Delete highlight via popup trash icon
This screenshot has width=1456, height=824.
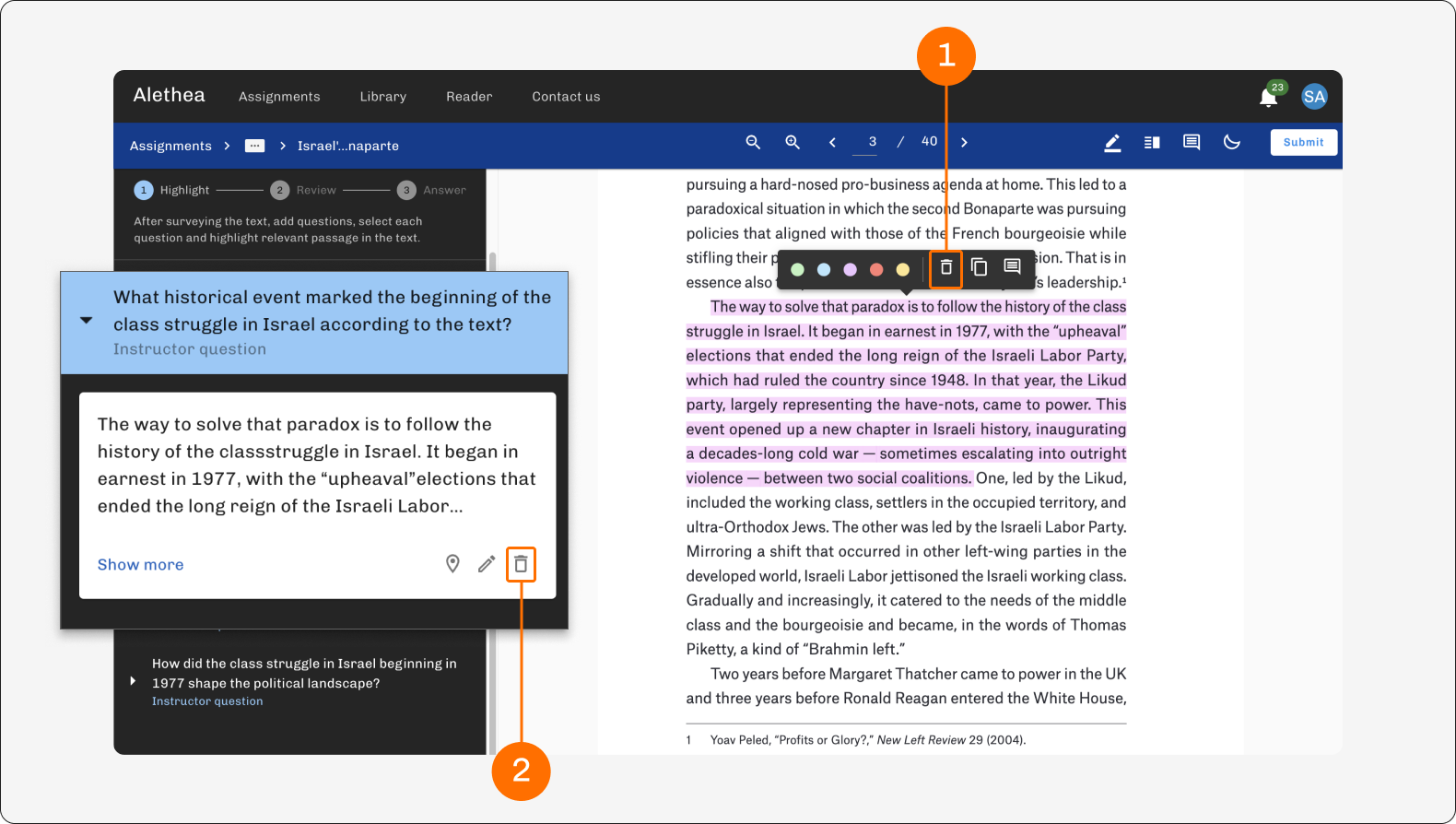945,267
